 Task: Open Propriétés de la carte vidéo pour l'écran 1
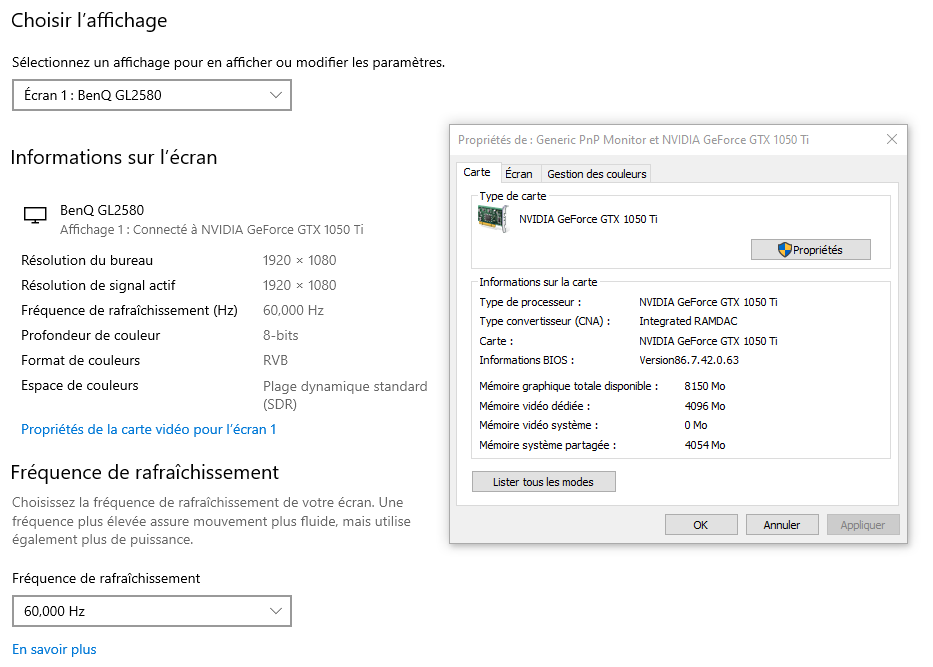149,430
